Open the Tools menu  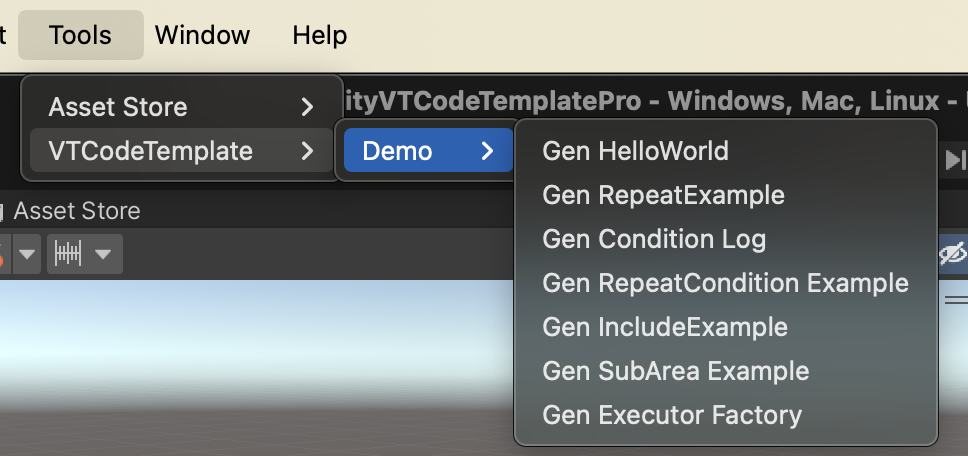(x=80, y=35)
